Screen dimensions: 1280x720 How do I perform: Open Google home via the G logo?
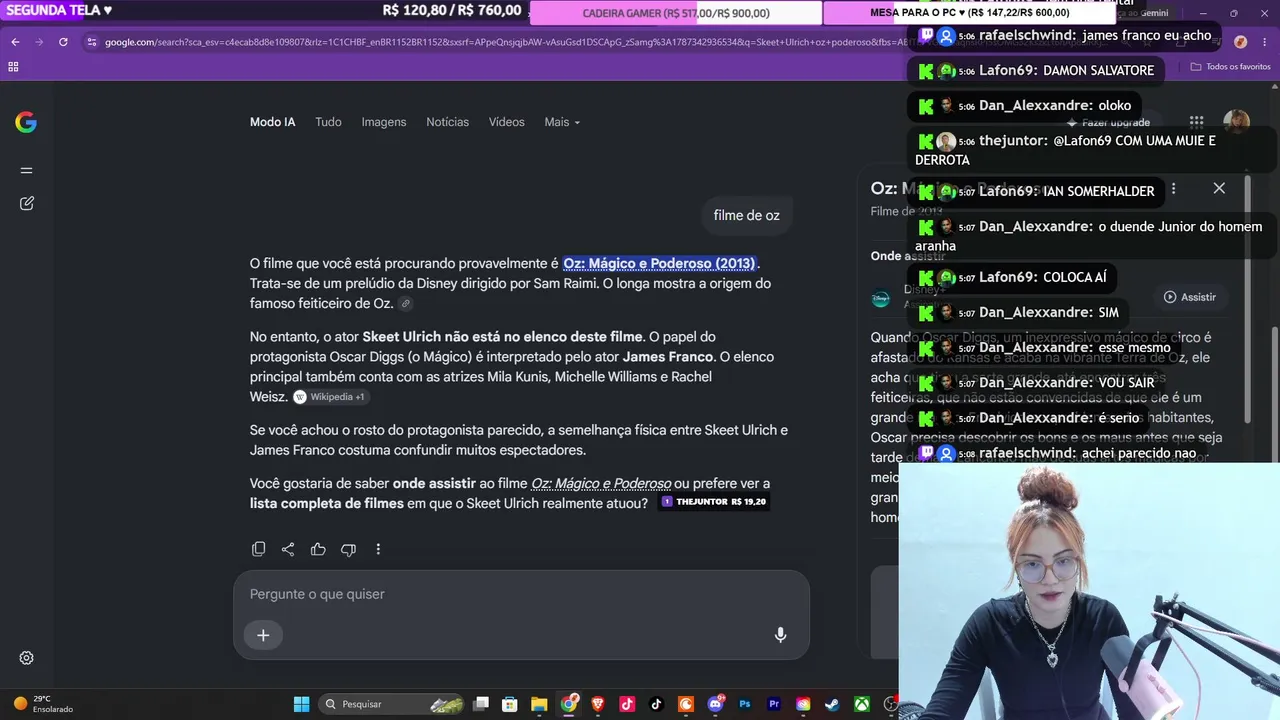pyautogui.click(x=26, y=122)
